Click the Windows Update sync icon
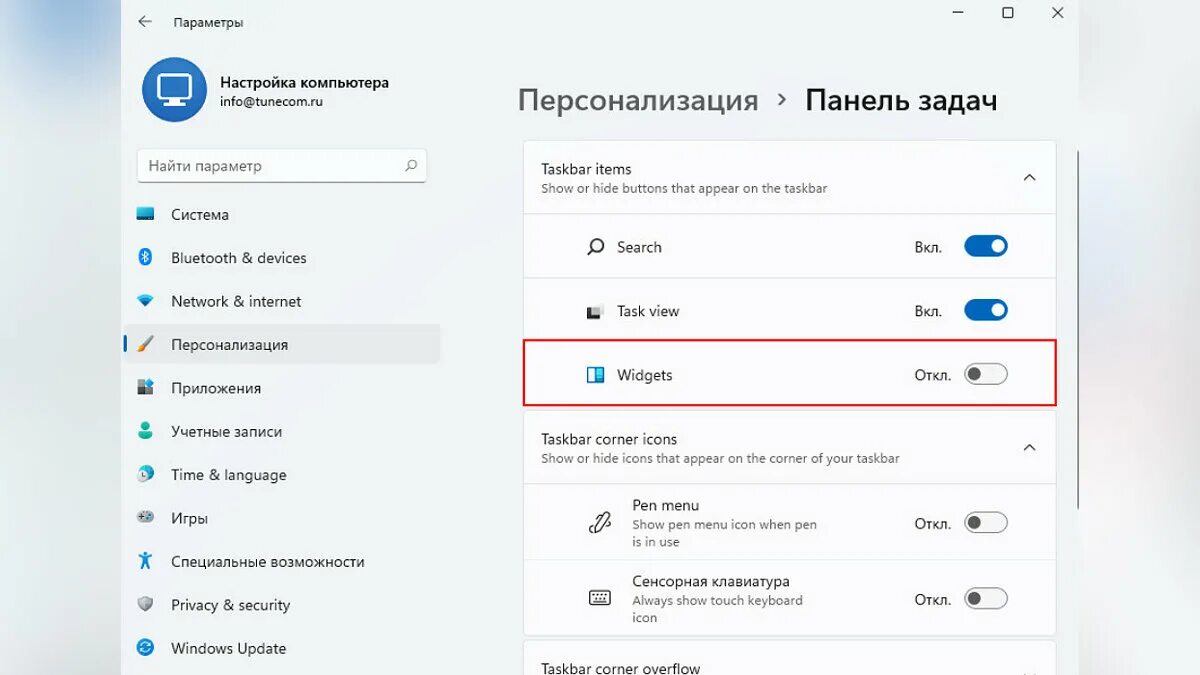 [145, 648]
